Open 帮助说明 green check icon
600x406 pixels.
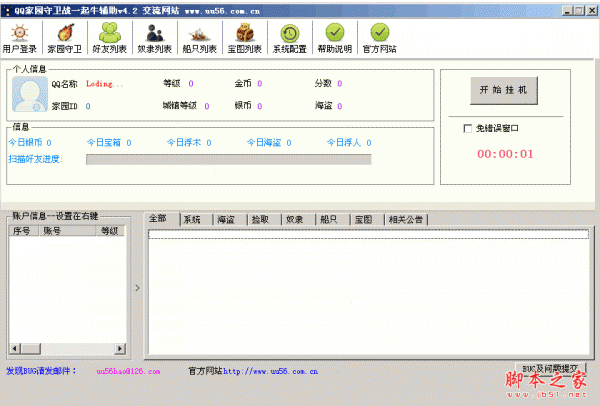(x=335, y=32)
